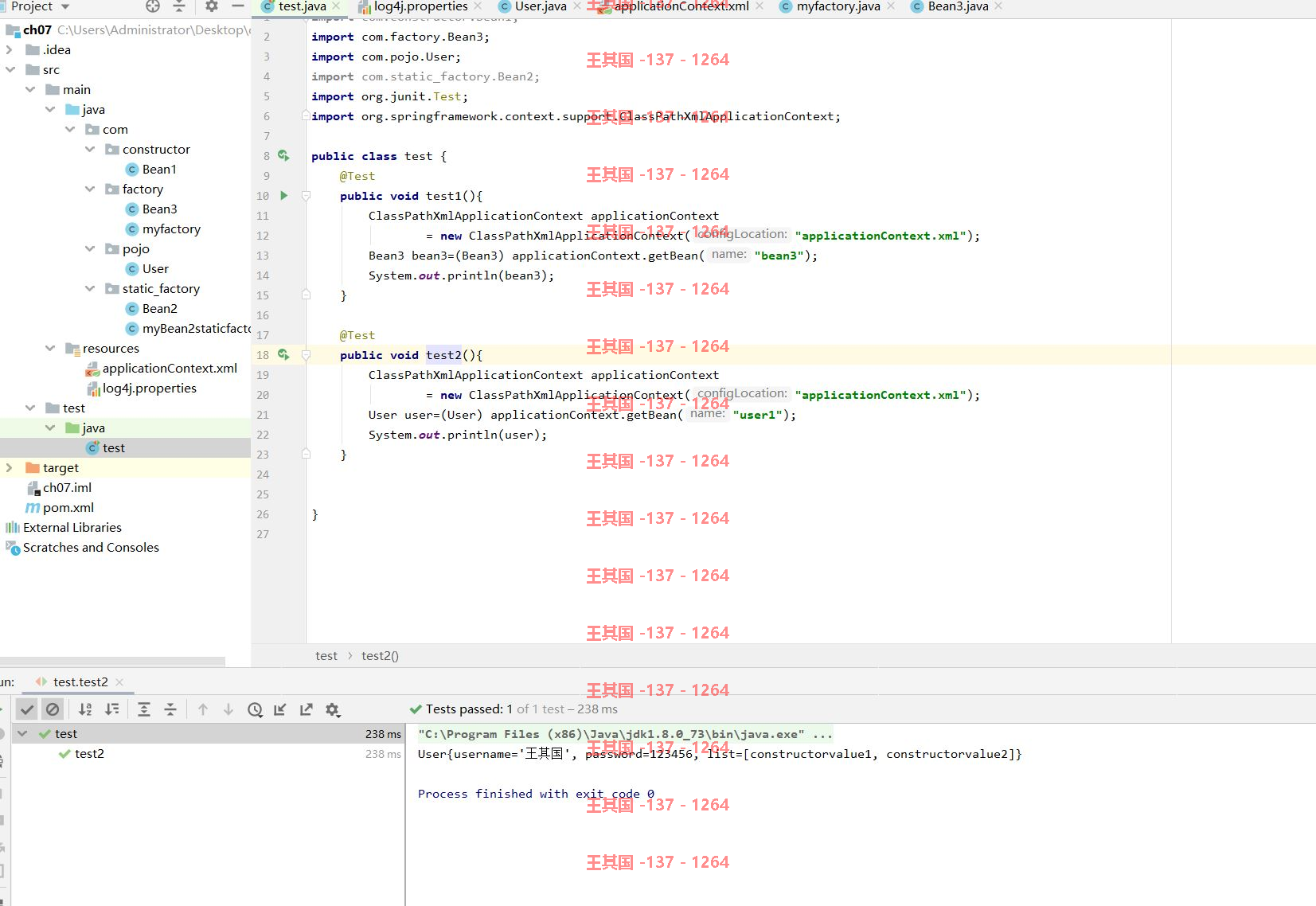Open Scratches and Consoles node
This screenshot has width=1316, height=906.
(x=91, y=547)
